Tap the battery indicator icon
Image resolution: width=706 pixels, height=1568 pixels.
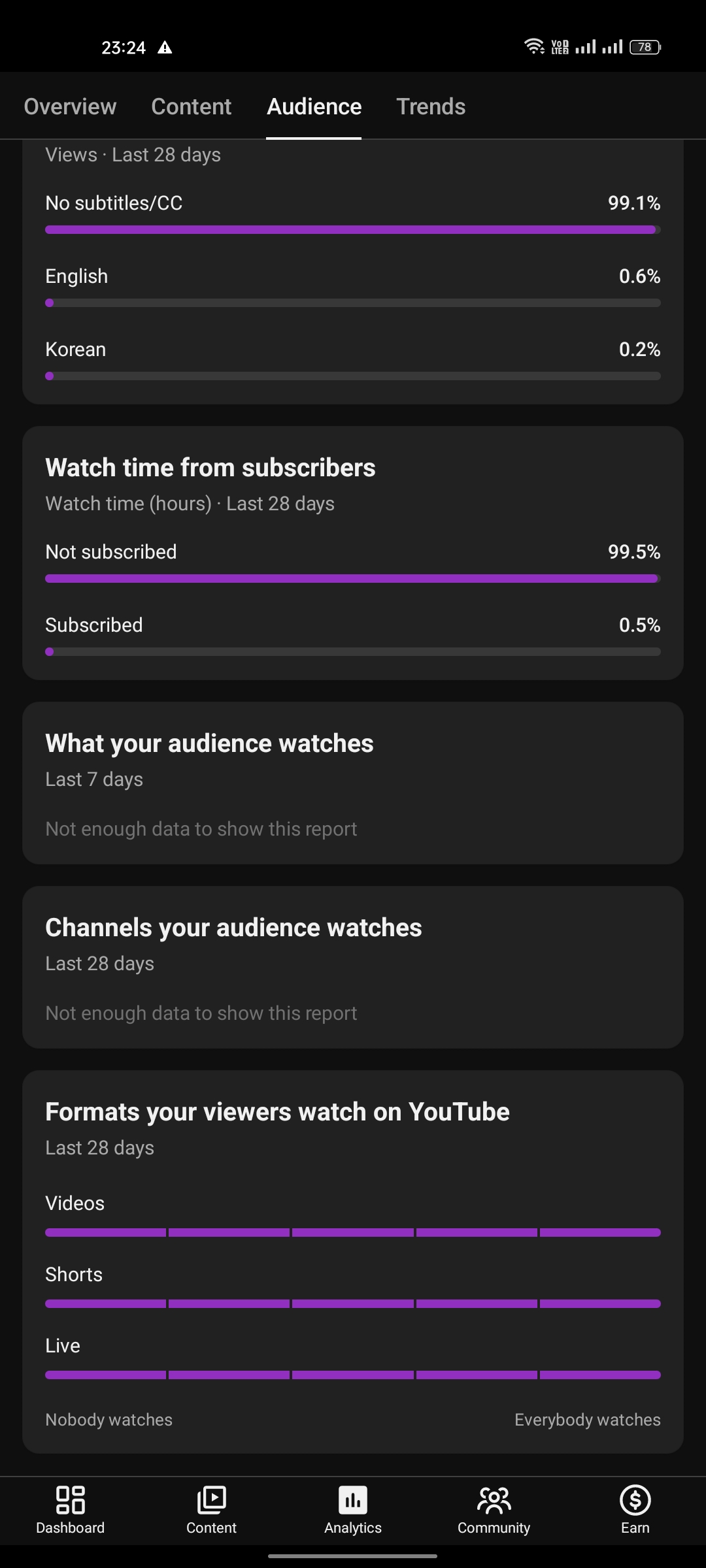[645, 47]
